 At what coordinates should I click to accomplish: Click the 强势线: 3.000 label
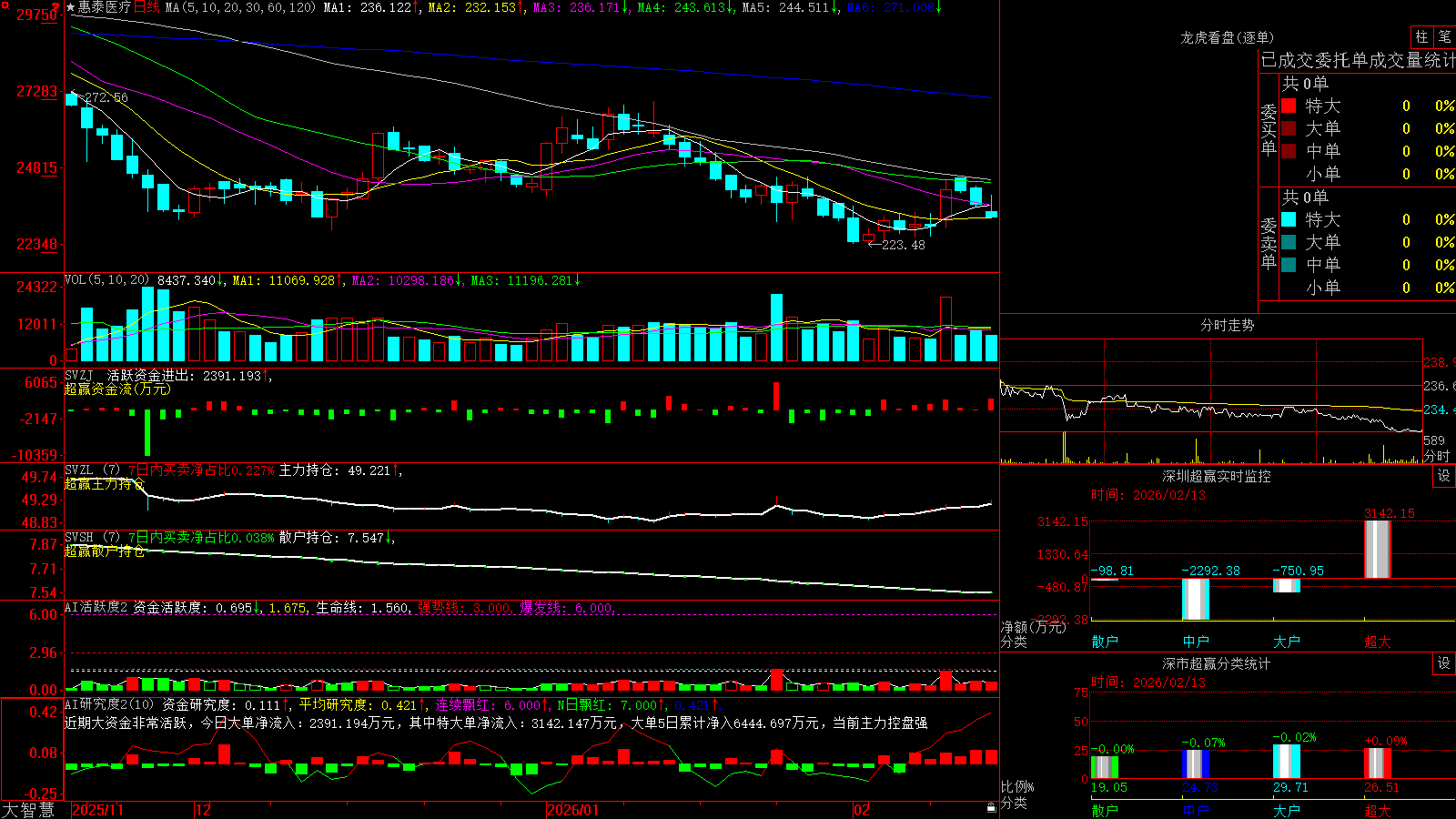[464, 607]
